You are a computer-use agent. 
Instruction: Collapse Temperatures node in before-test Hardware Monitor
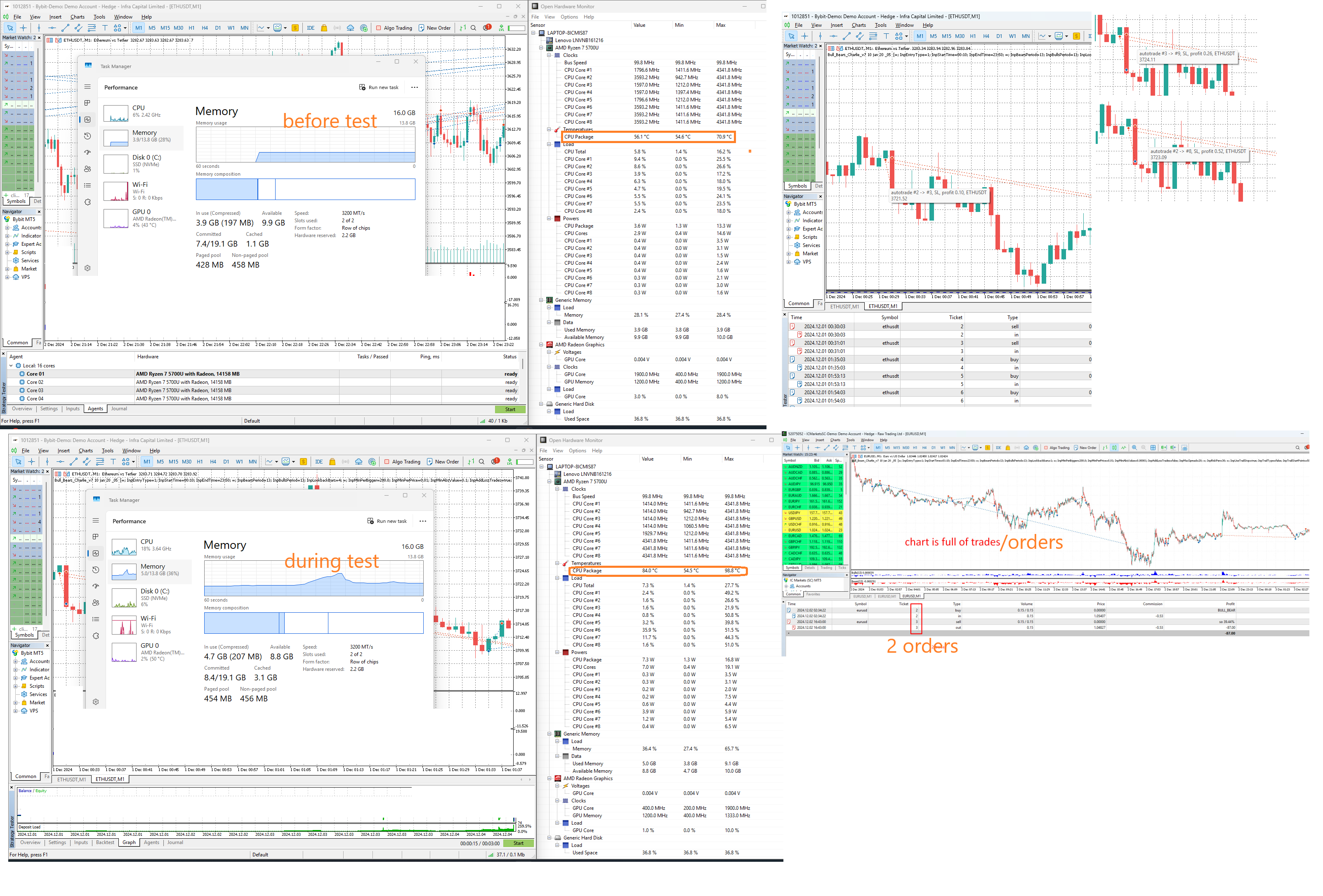click(x=549, y=130)
